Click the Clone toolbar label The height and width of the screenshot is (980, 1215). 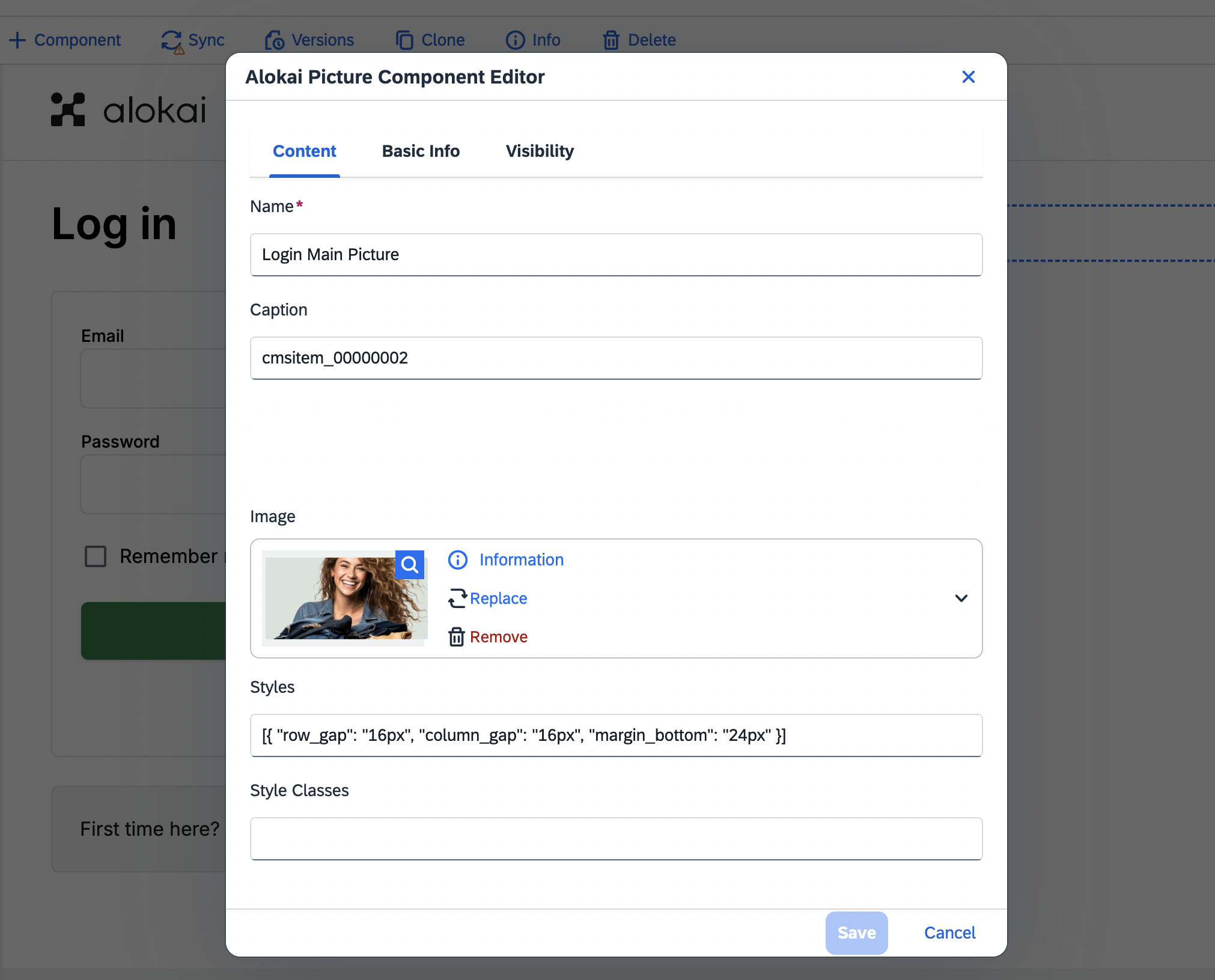point(443,40)
